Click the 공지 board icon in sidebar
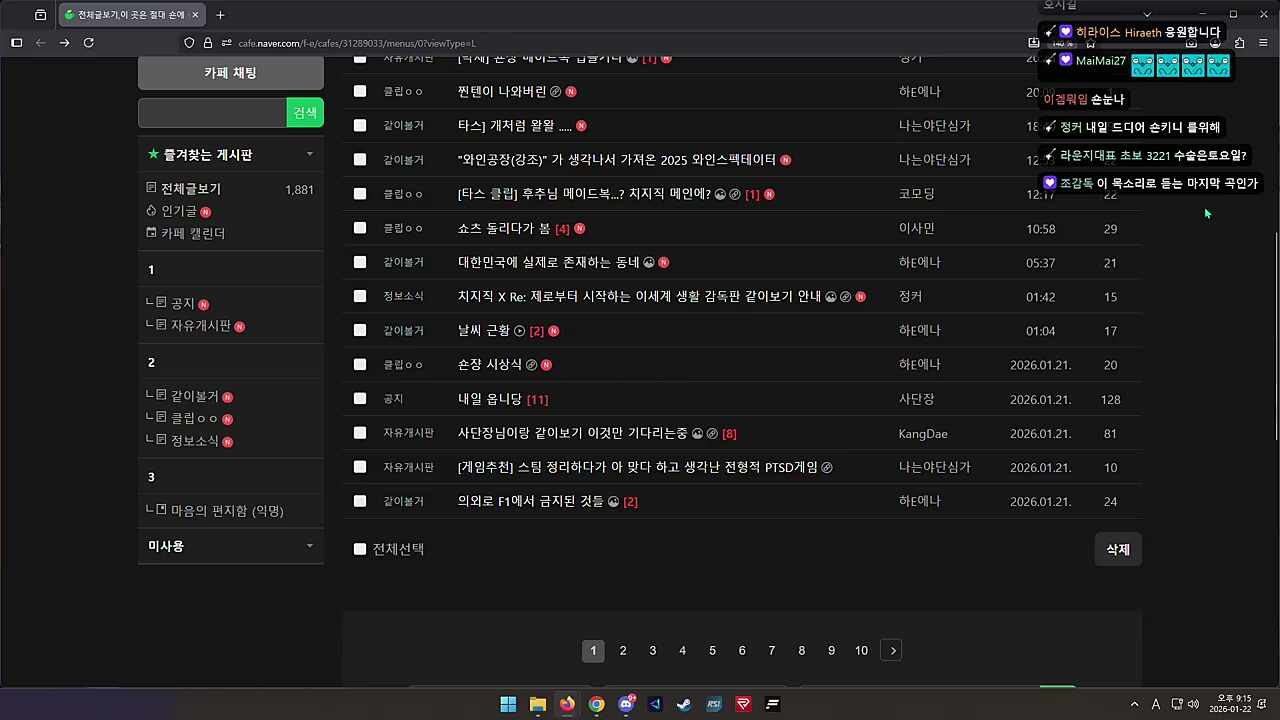 tap(161, 303)
